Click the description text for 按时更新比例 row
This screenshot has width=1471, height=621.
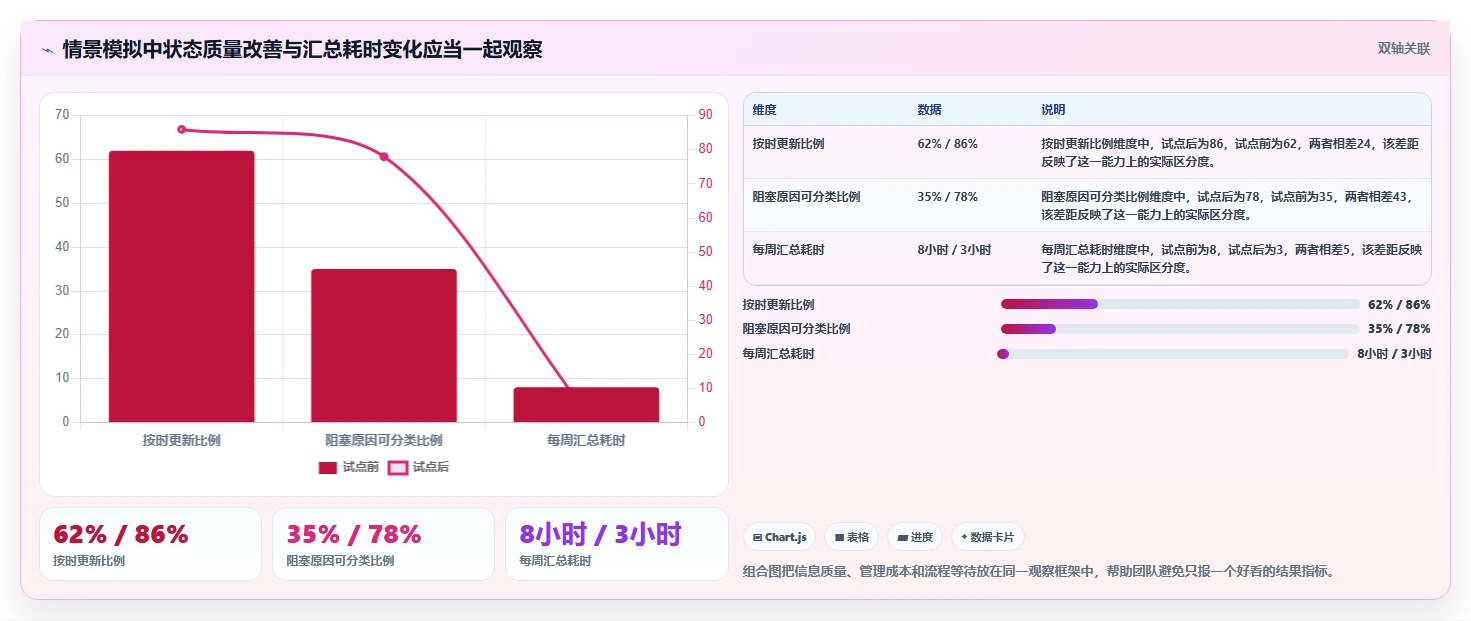[x=1230, y=152]
